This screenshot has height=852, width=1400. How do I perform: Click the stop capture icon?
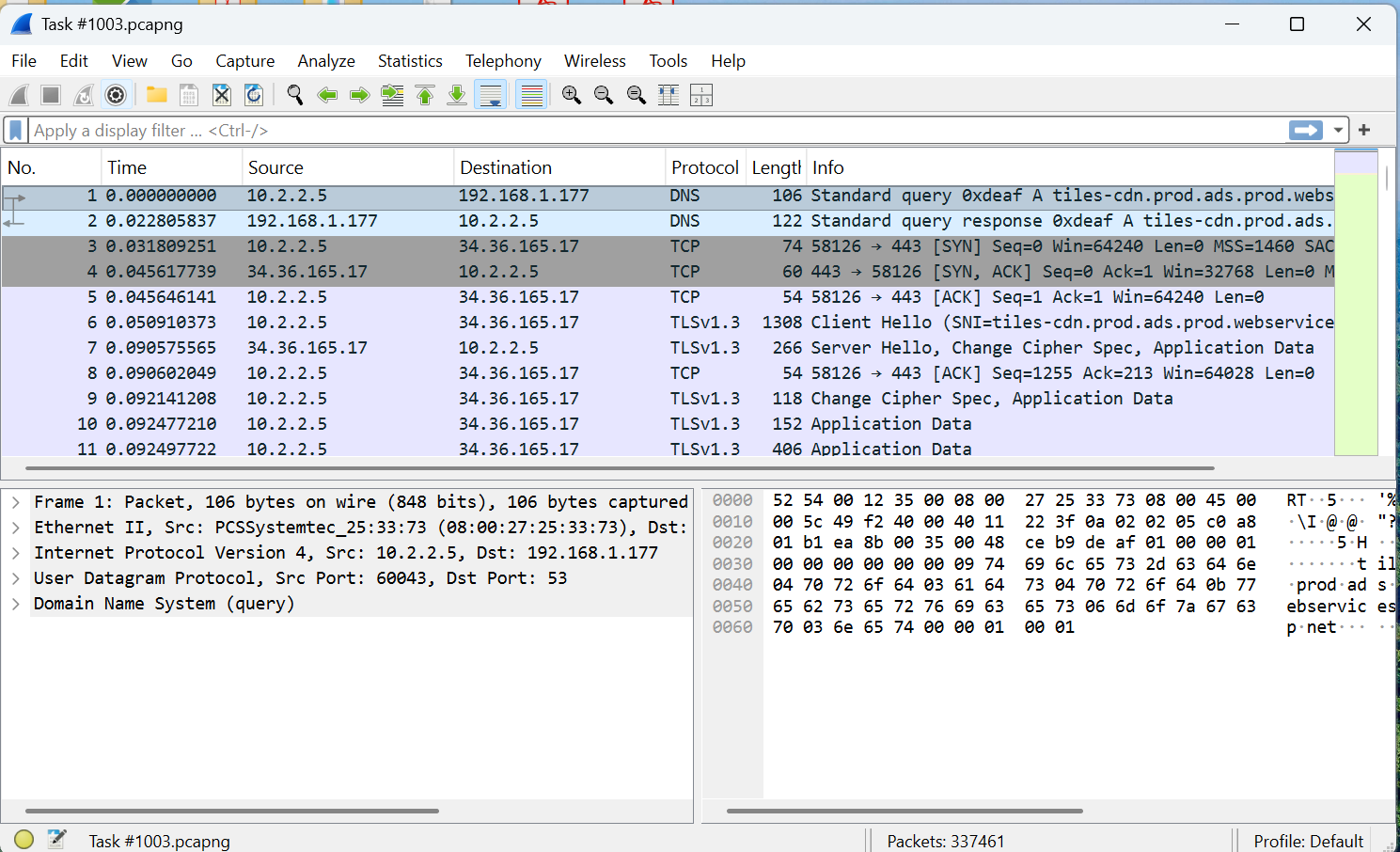[x=50, y=94]
